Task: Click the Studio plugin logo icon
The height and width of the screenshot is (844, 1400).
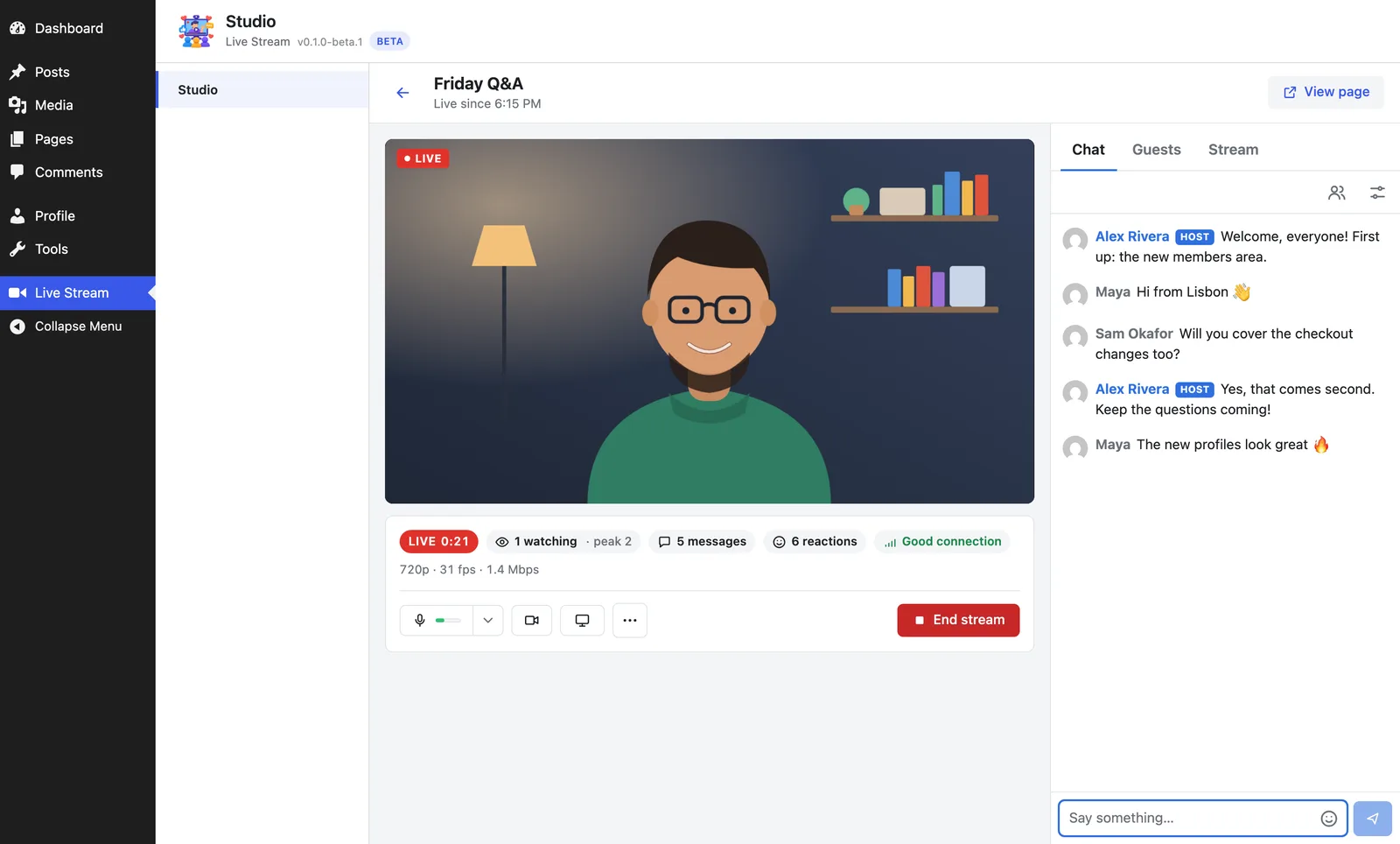Action: pyautogui.click(x=196, y=31)
